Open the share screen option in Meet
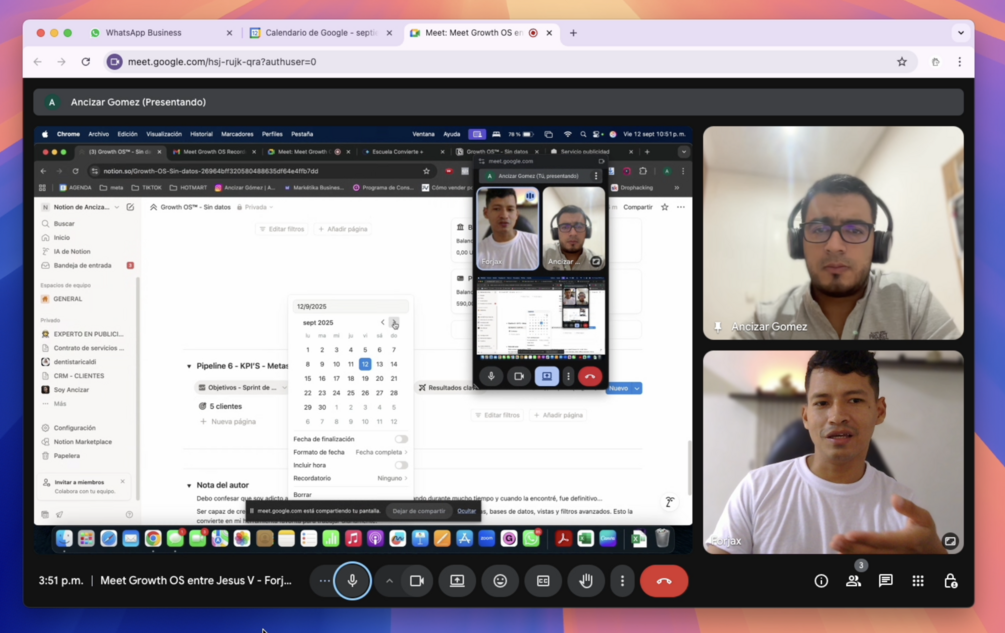1005x633 pixels. (457, 581)
